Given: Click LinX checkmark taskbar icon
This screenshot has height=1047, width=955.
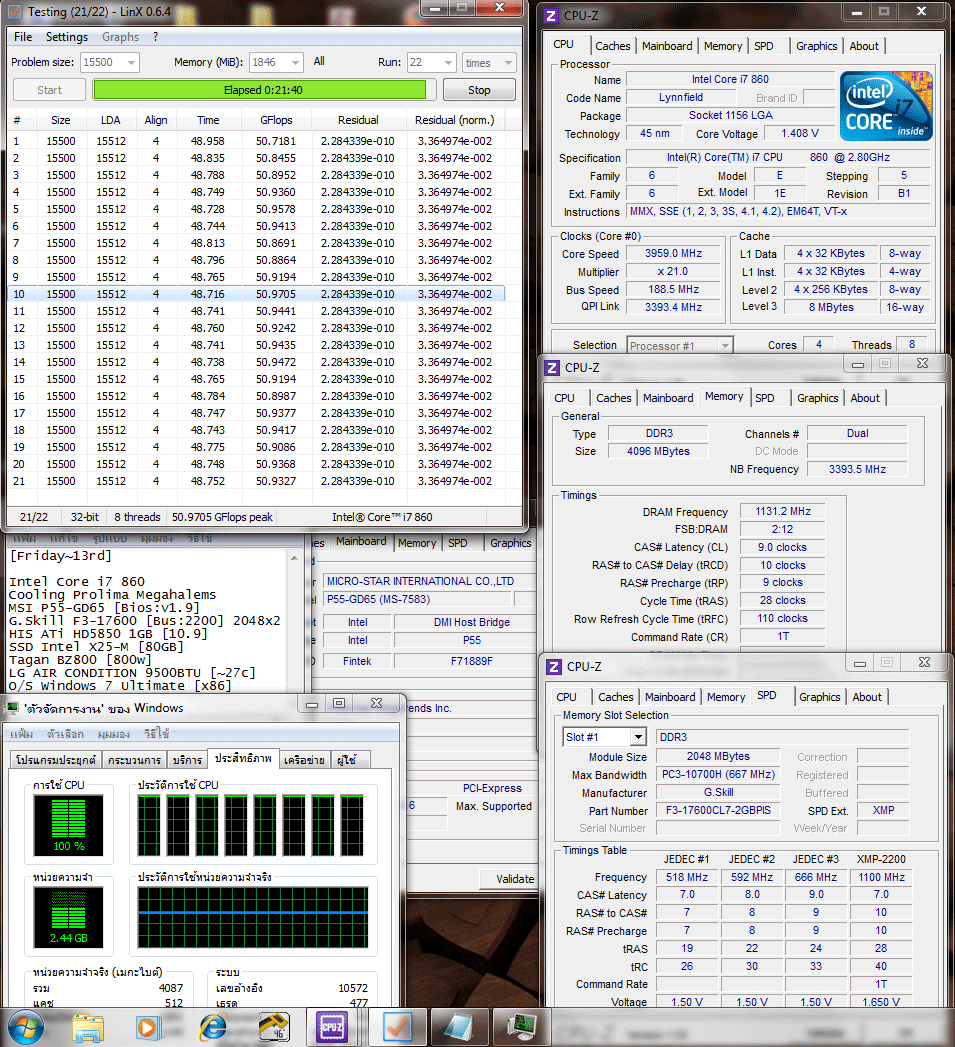Looking at the screenshot, I should click(x=397, y=1028).
